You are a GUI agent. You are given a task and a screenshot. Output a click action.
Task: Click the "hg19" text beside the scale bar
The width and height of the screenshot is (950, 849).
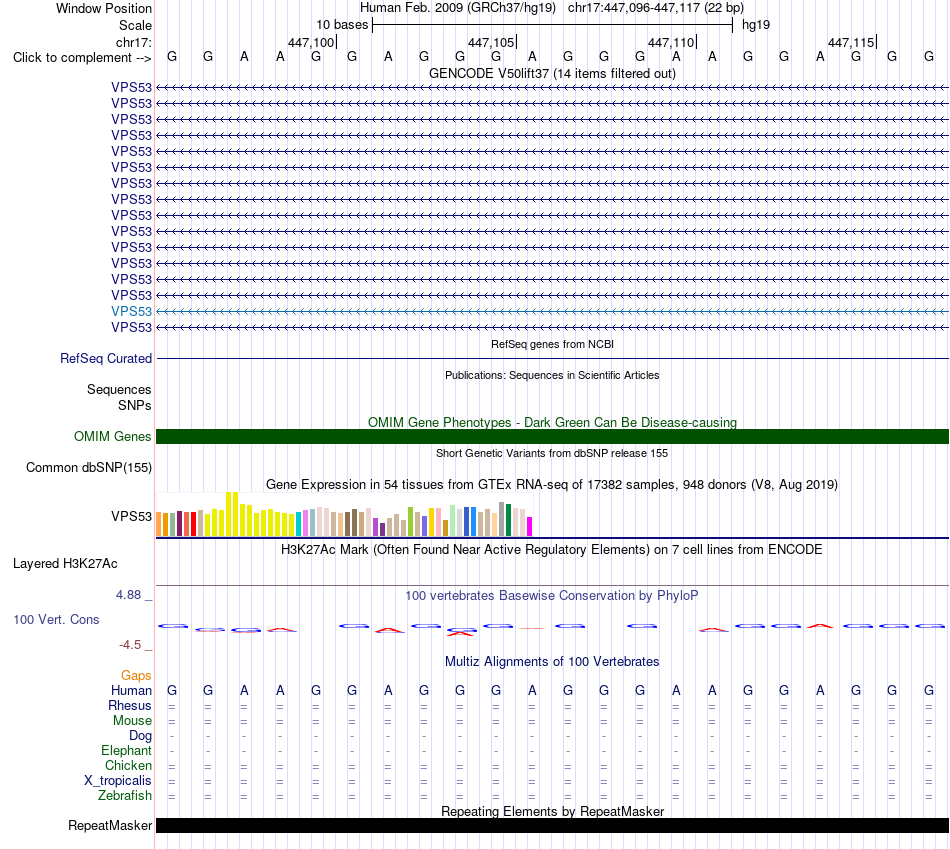click(756, 25)
